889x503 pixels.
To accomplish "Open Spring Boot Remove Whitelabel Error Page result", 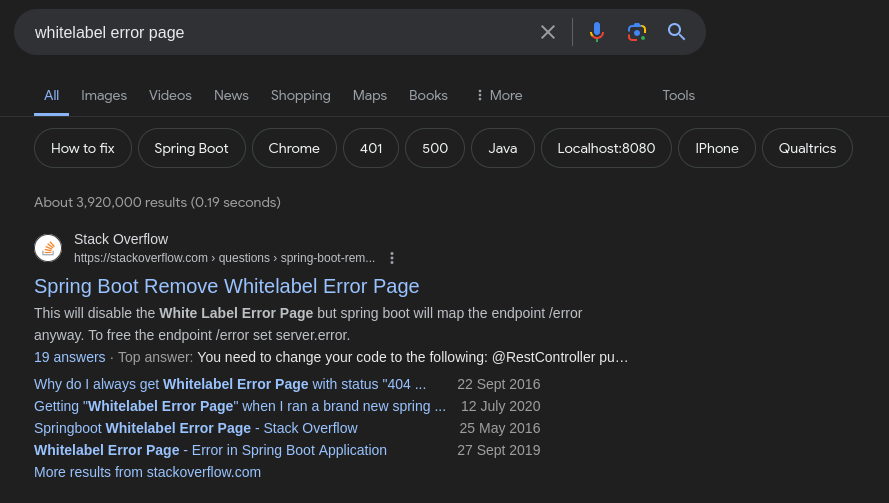I will [x=227, y=286].
